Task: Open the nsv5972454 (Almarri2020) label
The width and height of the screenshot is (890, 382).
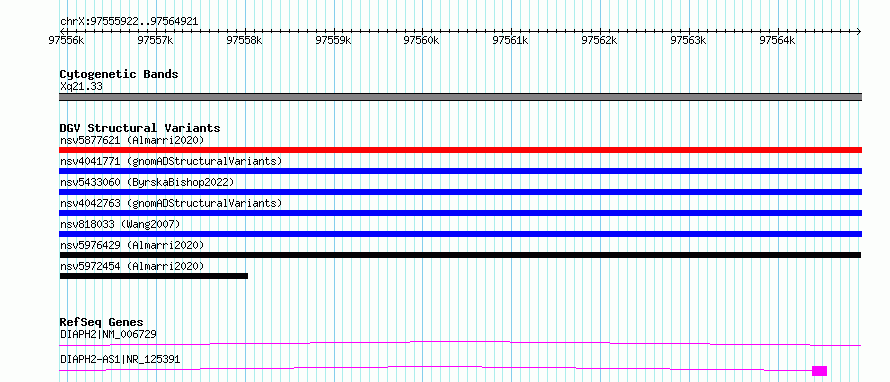Action: point(132,266)
